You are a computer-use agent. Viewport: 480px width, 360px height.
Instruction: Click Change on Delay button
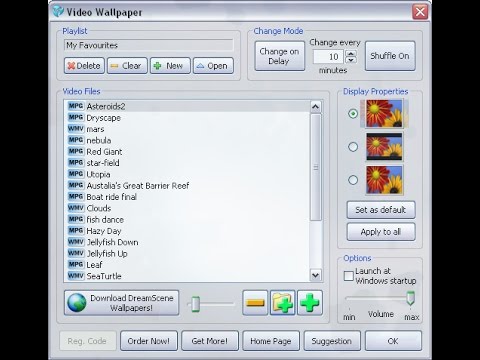(x=279, y=56)
